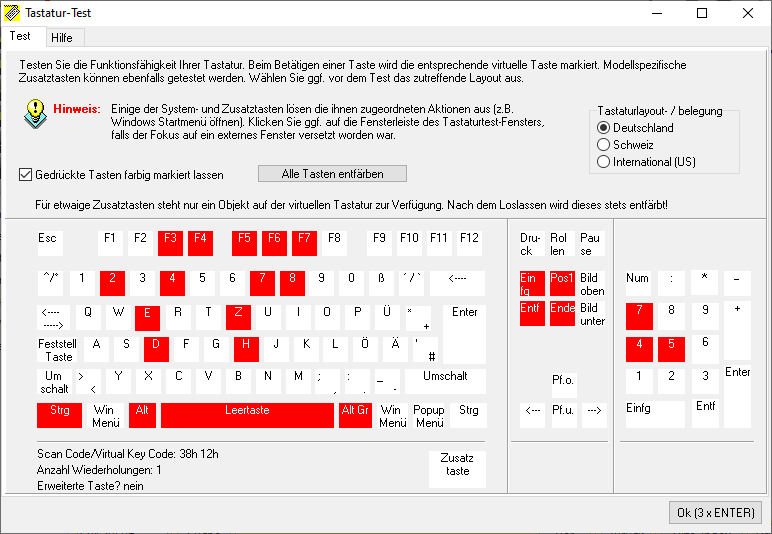Click the red letter H key
The image size is (772, 534).
pyautogui.click(x=246, y=349)
